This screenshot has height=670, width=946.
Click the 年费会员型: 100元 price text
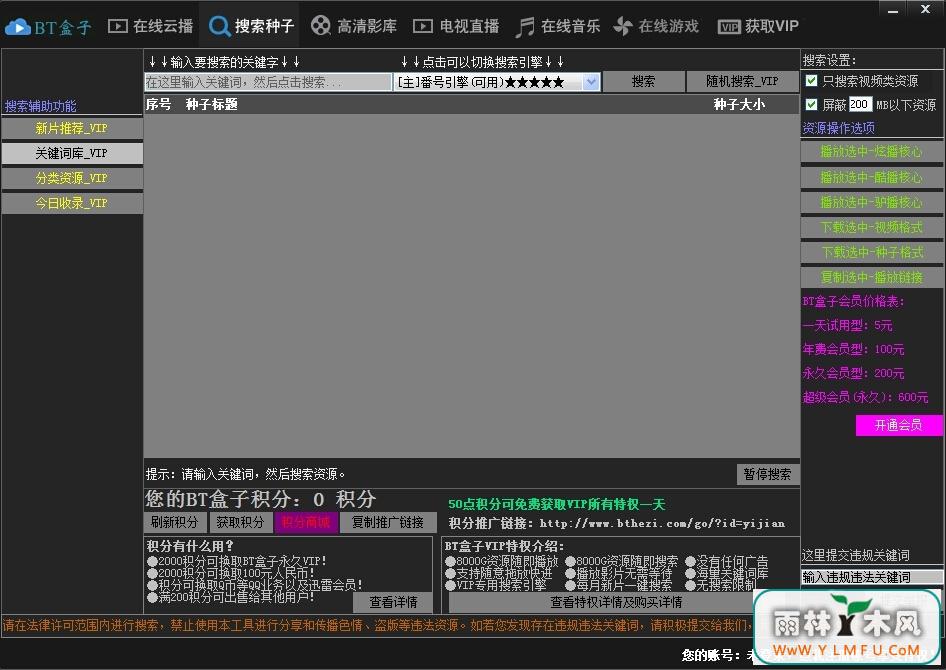pos(853,349)
